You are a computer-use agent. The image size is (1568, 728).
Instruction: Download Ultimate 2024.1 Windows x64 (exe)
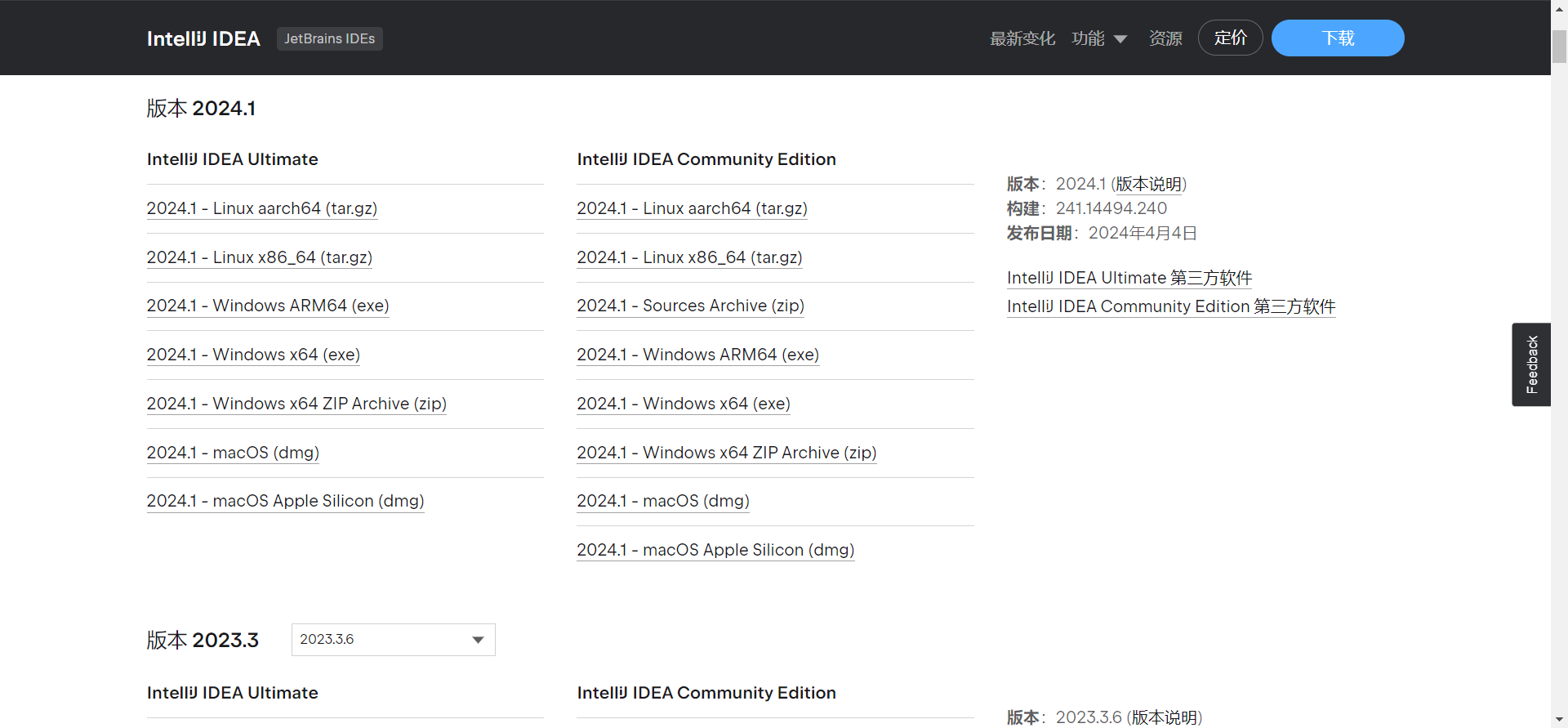(x=253, y=355)
